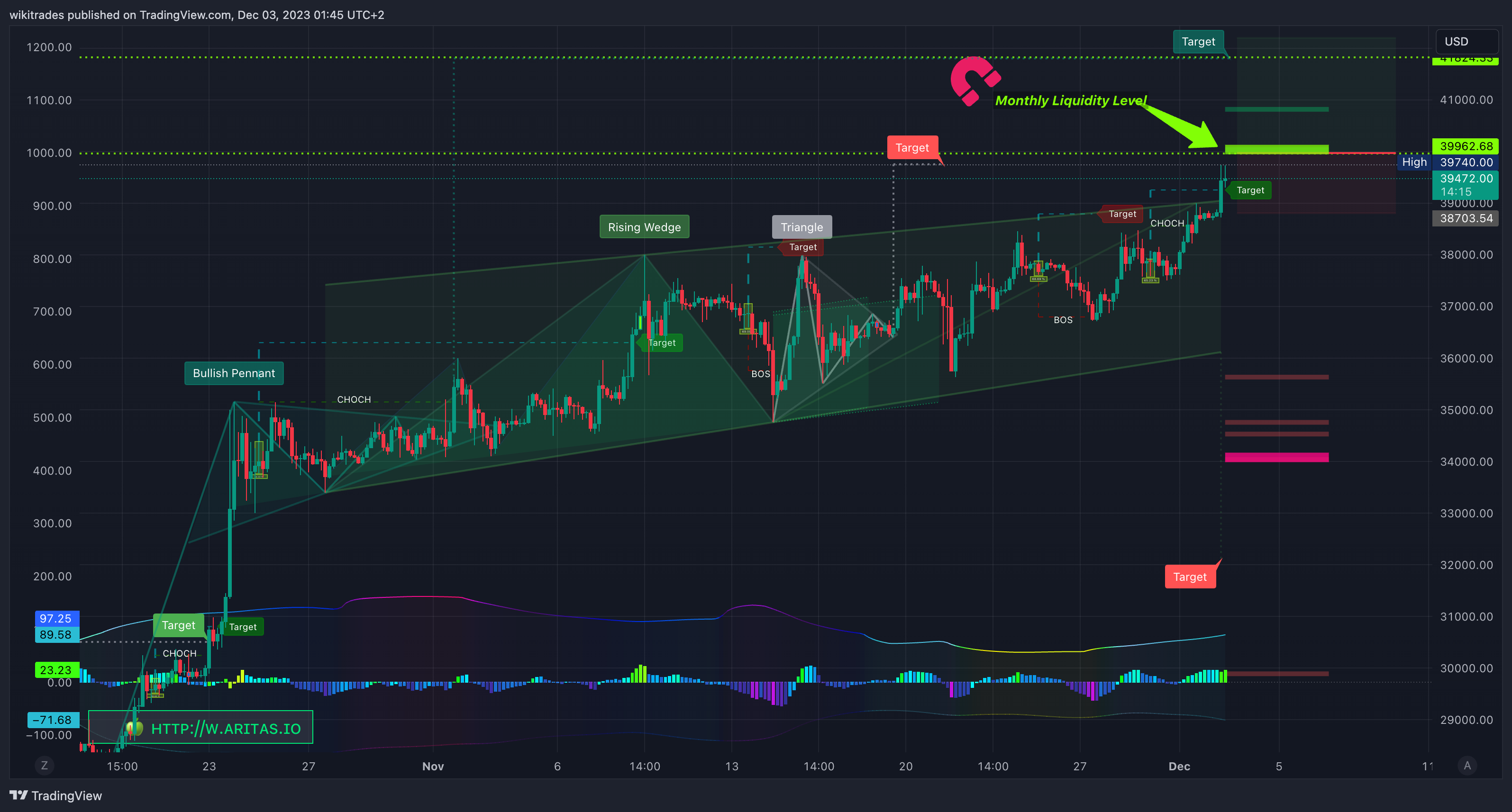Click the 1000.00 left axis label

pos(49,153)
